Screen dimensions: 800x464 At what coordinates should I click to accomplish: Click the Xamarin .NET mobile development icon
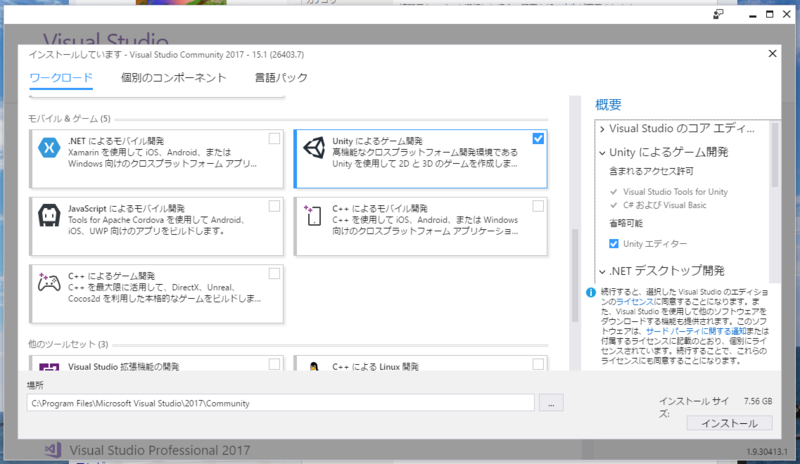tap(49, 148)
